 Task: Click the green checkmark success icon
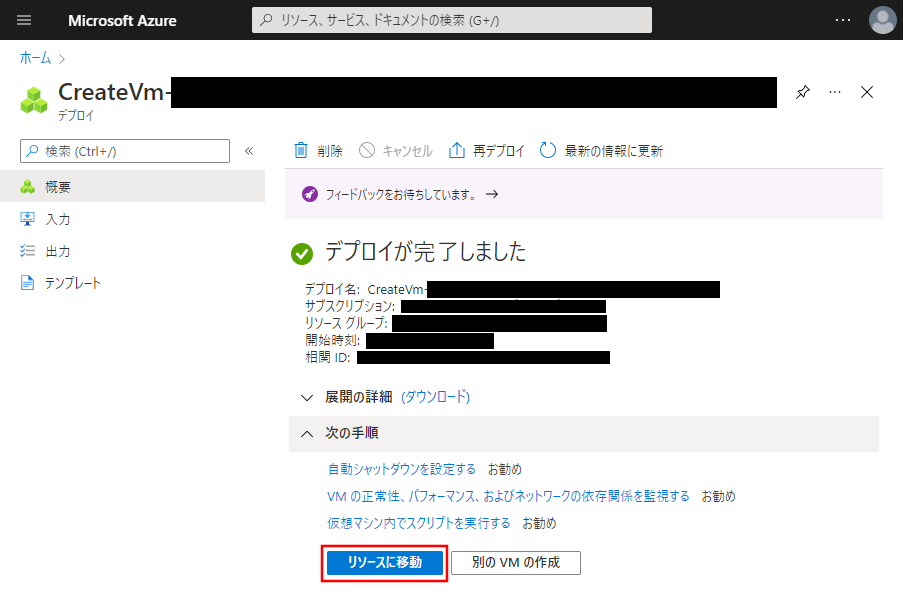point(302,254)
